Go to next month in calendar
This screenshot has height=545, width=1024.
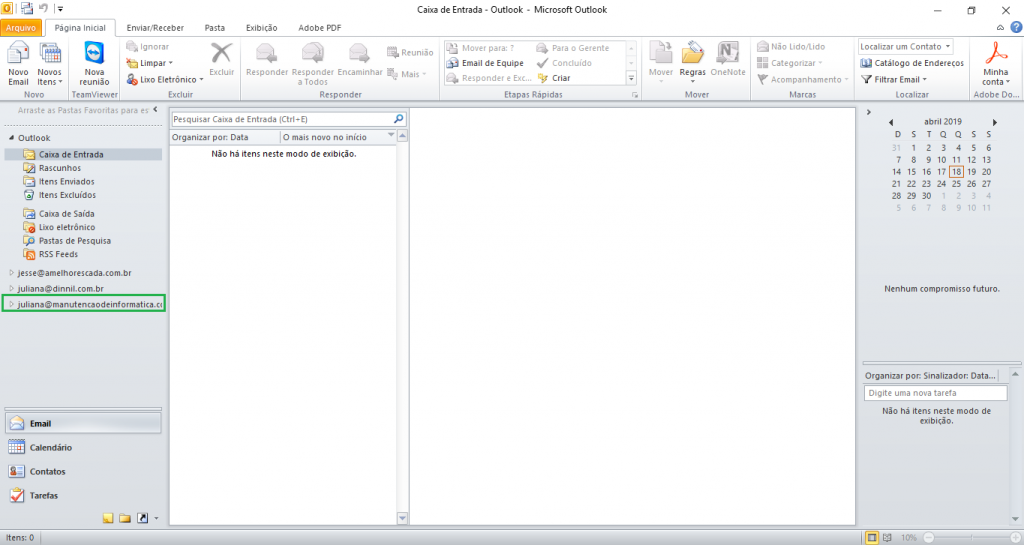pos(995,122)
